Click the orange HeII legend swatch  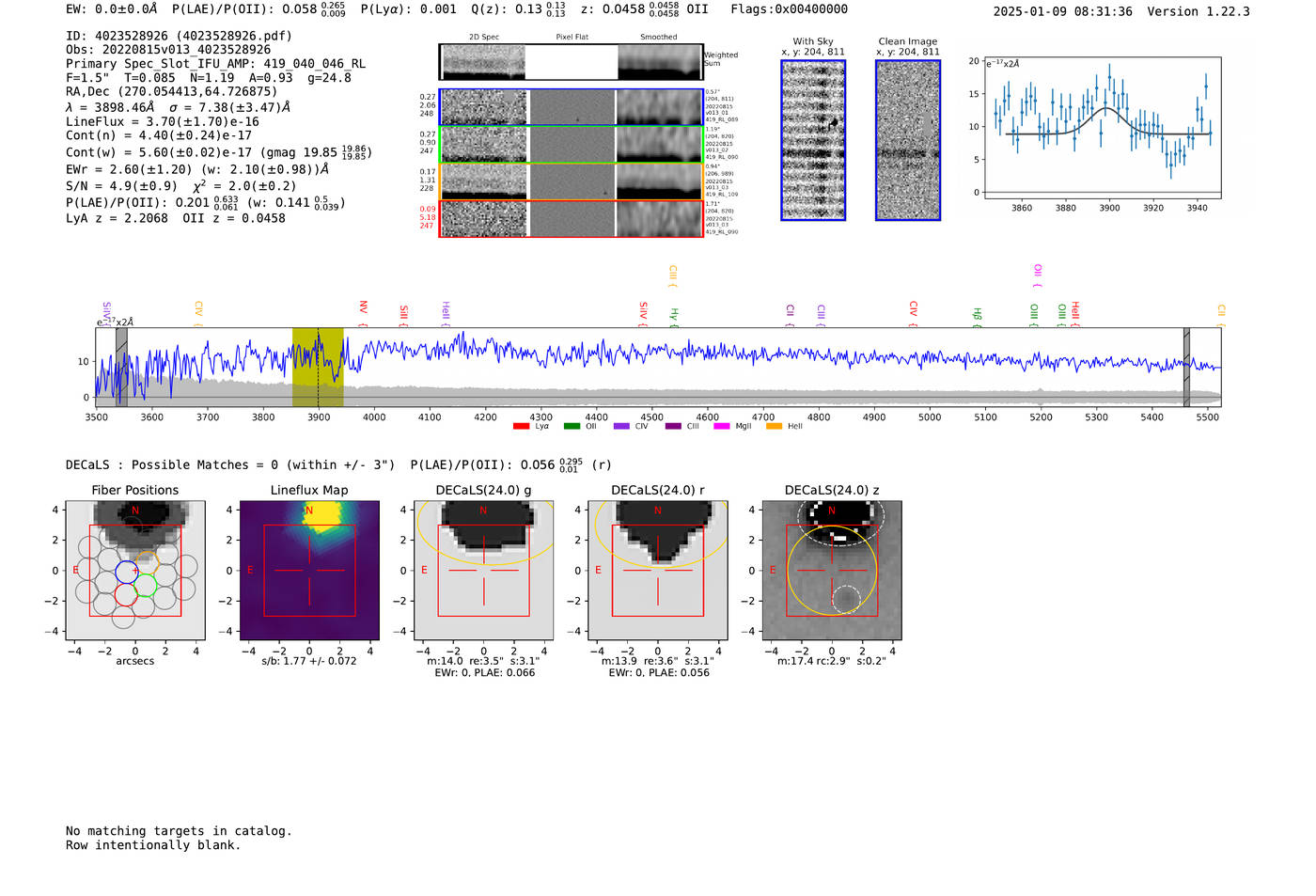tap(774, 427)
